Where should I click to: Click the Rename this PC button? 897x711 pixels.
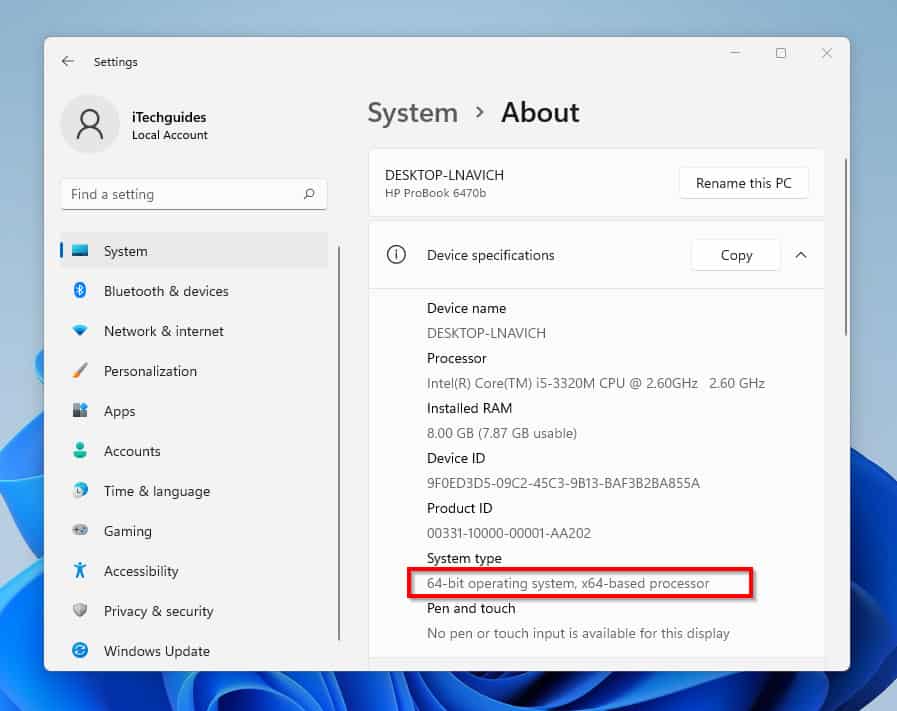coord(743,183)
